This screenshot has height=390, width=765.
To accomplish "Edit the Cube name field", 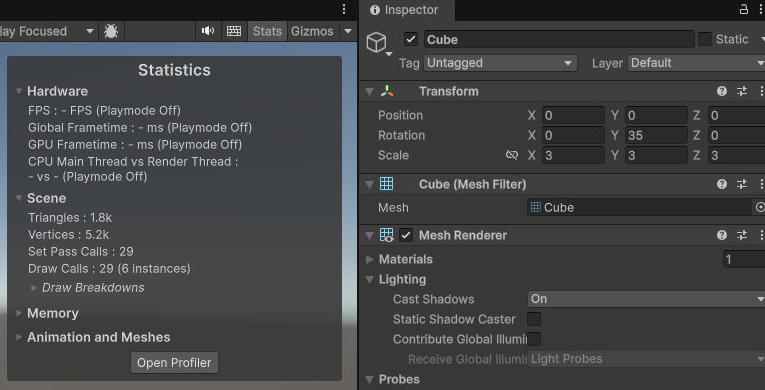I will (x=559, y=40).
